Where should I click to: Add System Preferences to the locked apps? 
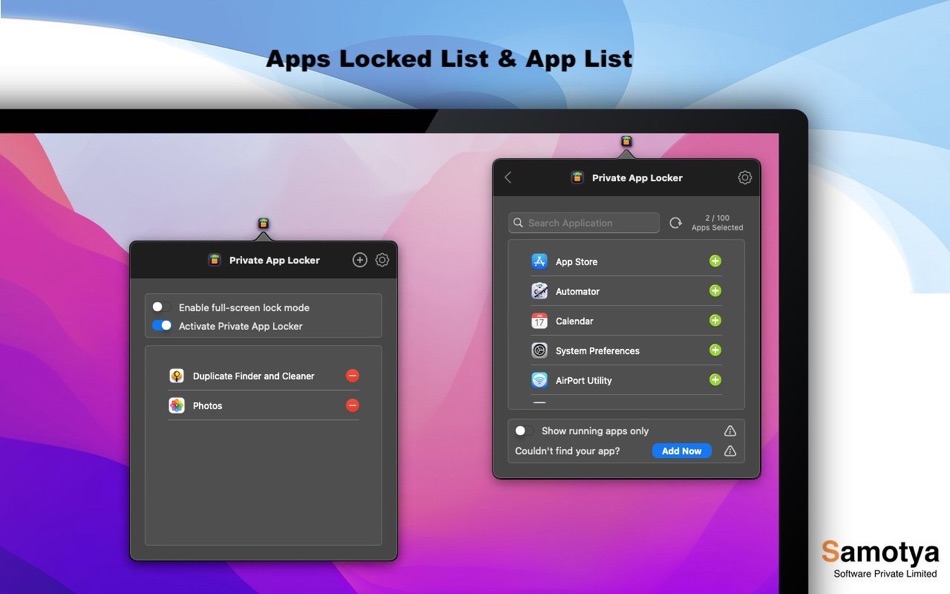click(716, 350)
